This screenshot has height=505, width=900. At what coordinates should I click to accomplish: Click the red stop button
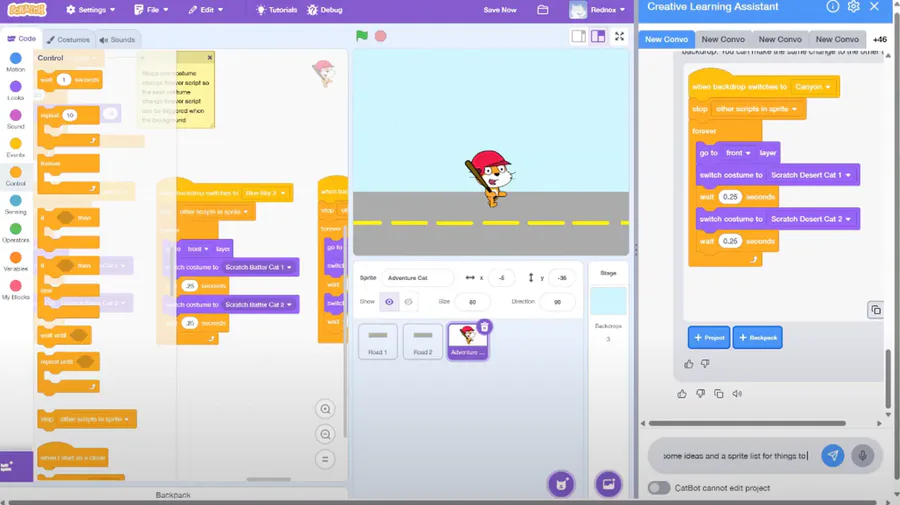[x=381, y=36]
